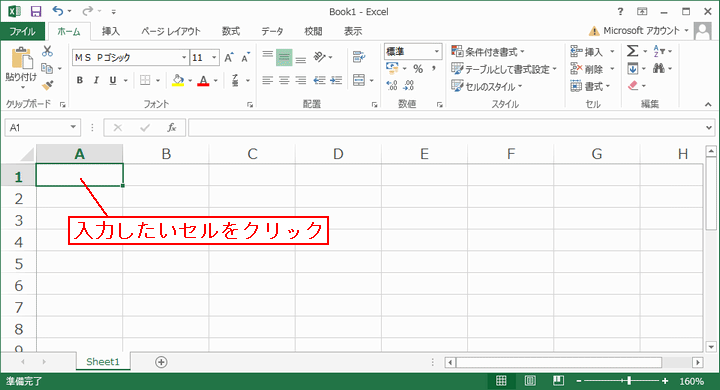Toggle Italic formatting
The image size is (720, 390).
coord(96,80)
